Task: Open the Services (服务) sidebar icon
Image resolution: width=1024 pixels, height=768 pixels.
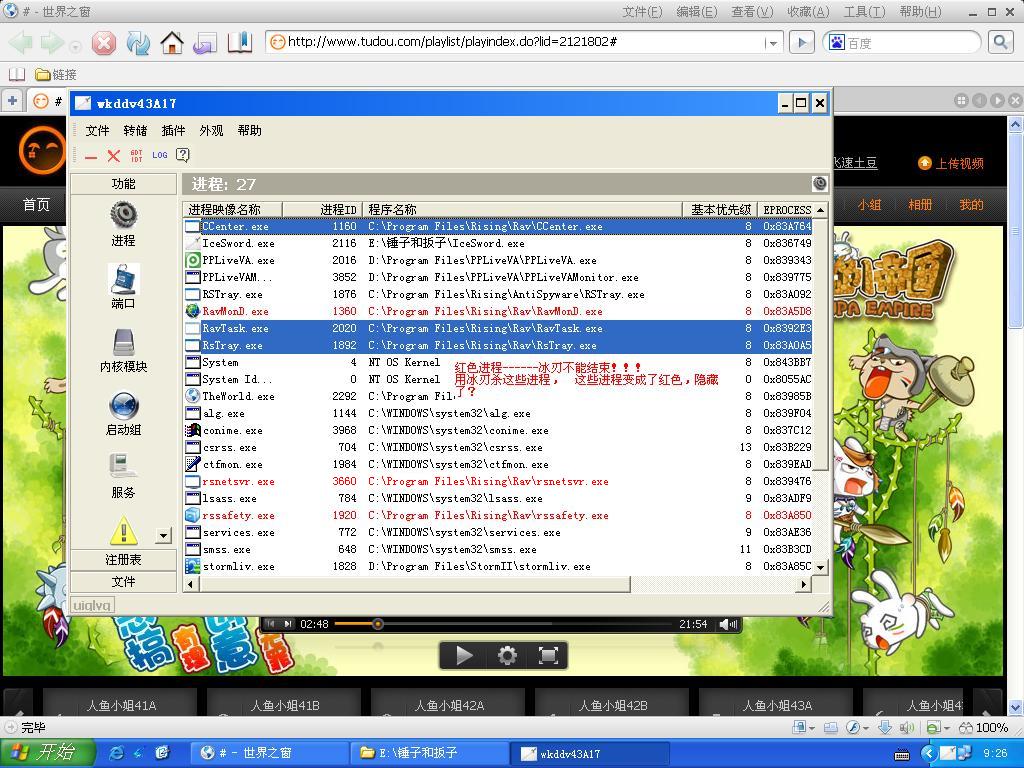Action: tap(123, 467)
